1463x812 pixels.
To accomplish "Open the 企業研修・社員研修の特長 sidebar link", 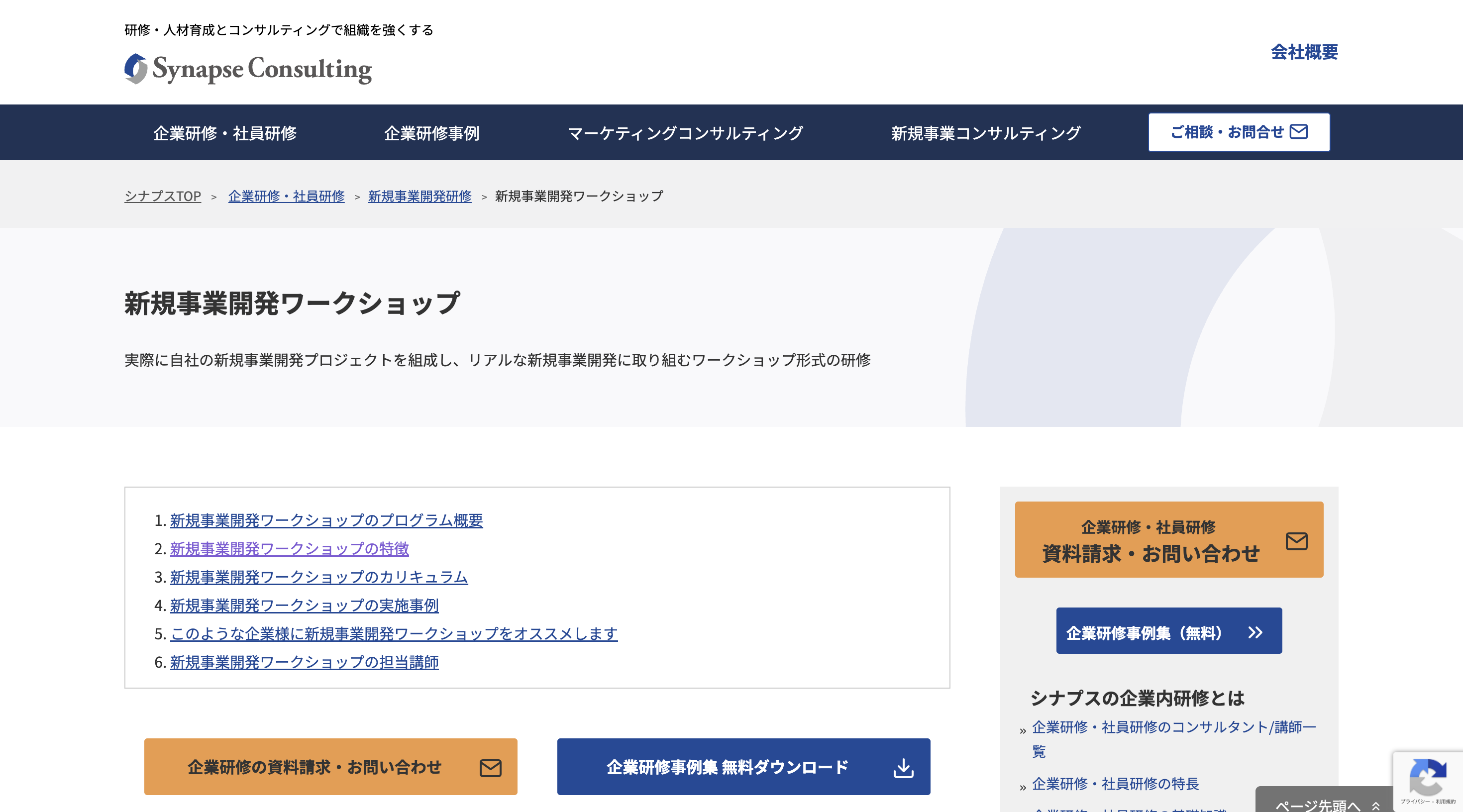I will point(1115,784).
